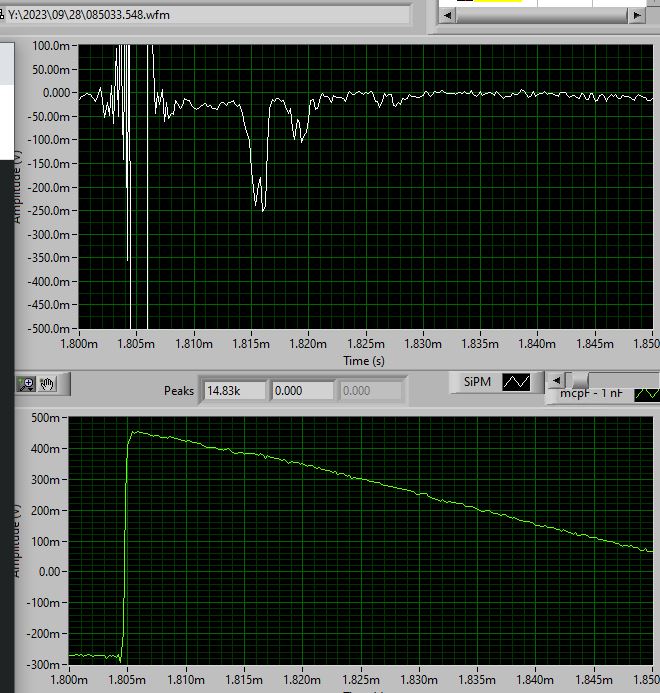Screen dimensions: 660x693
Task: Click the Peaks field showing 14.83k
Action: pos(234,391)
